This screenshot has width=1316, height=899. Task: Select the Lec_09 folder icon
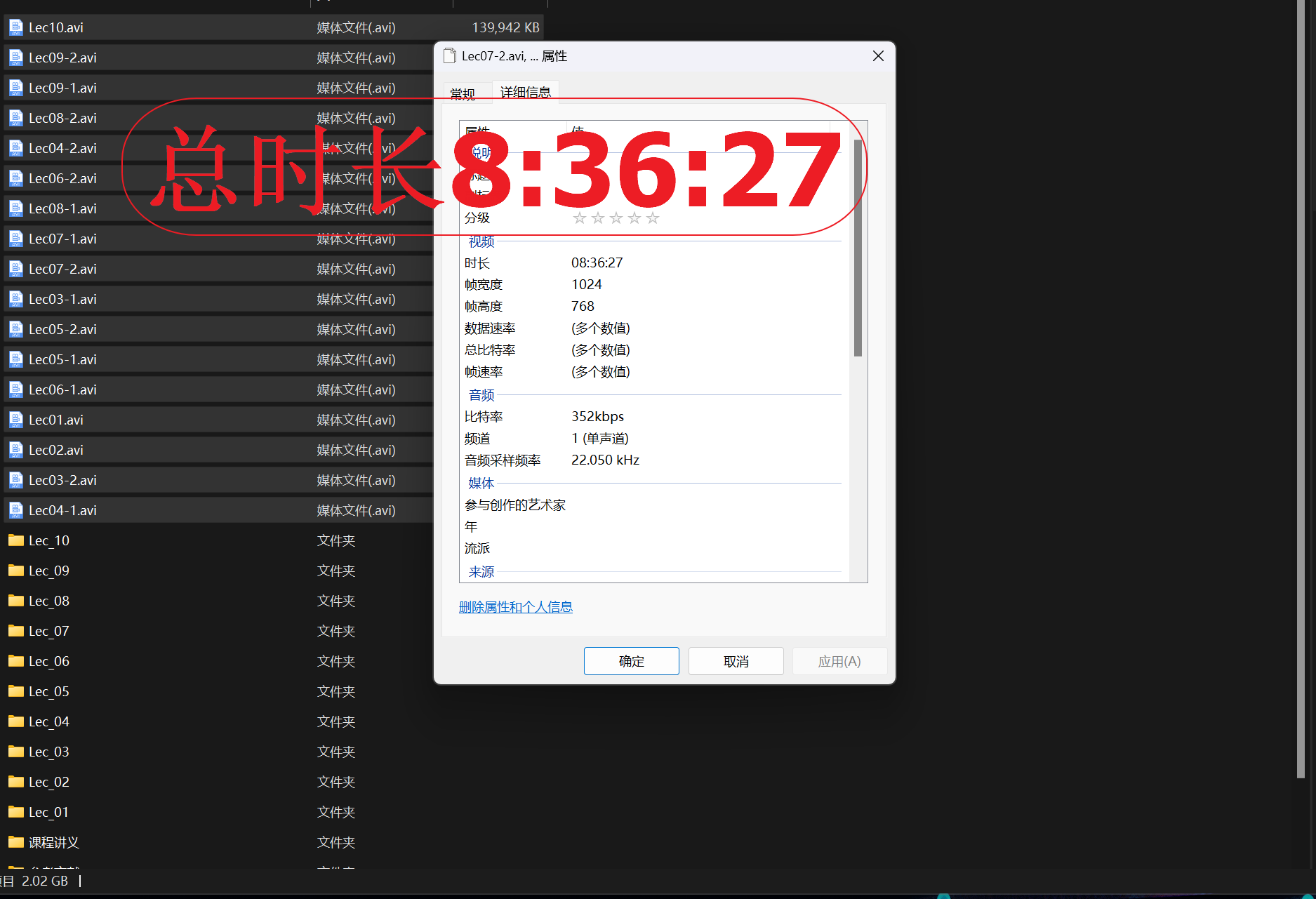15,571
